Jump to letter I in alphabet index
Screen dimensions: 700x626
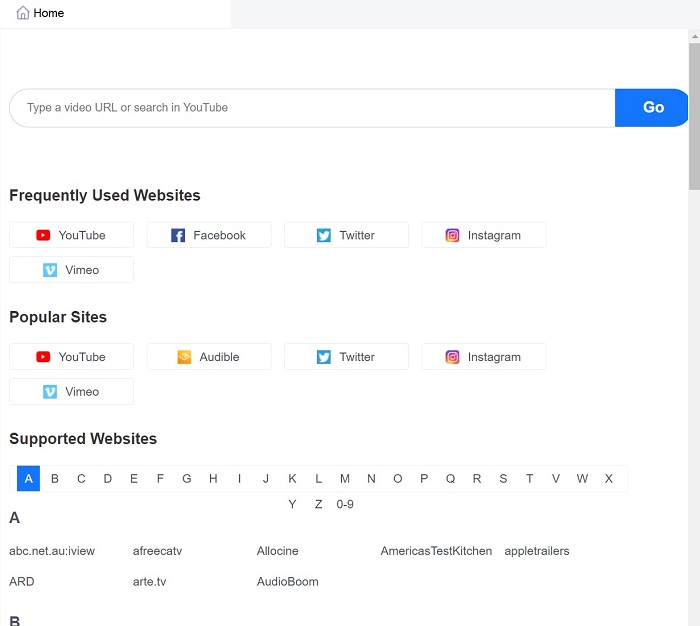click(x=239, y=479)
